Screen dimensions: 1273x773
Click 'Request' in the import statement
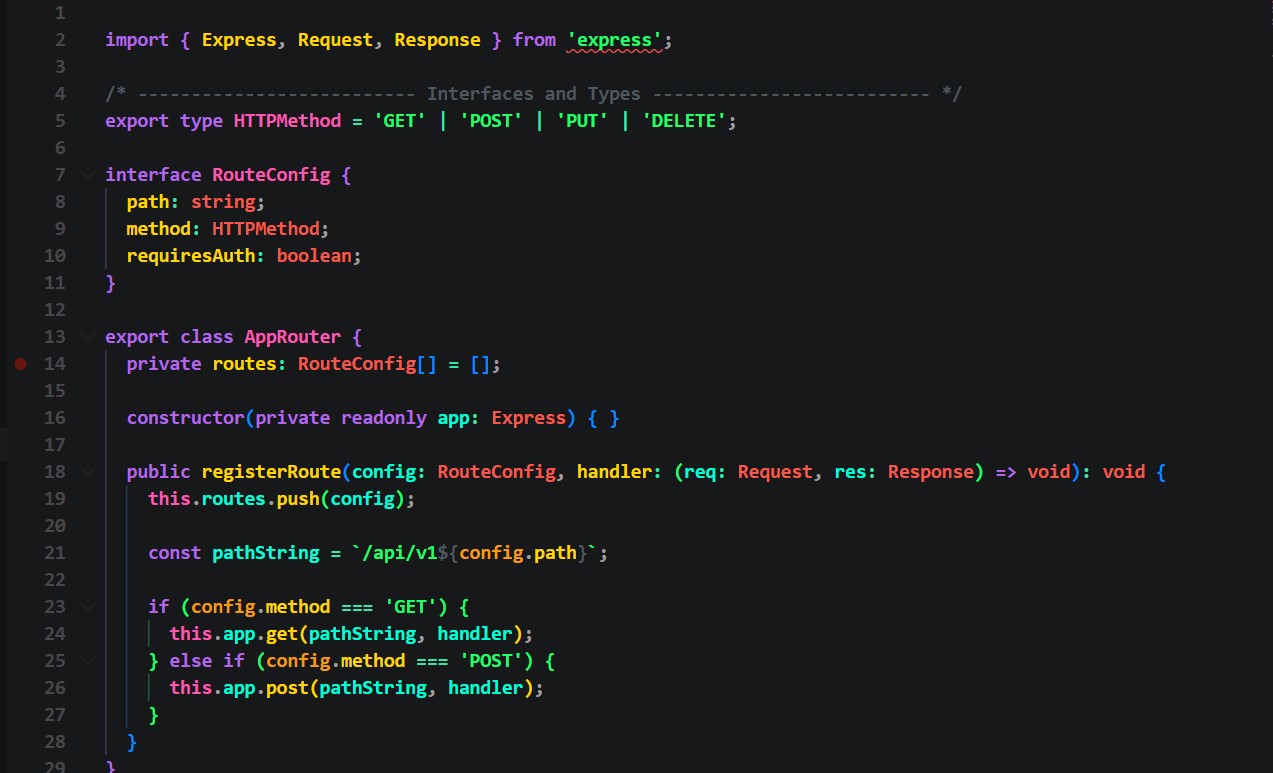(x=335, y=40)
